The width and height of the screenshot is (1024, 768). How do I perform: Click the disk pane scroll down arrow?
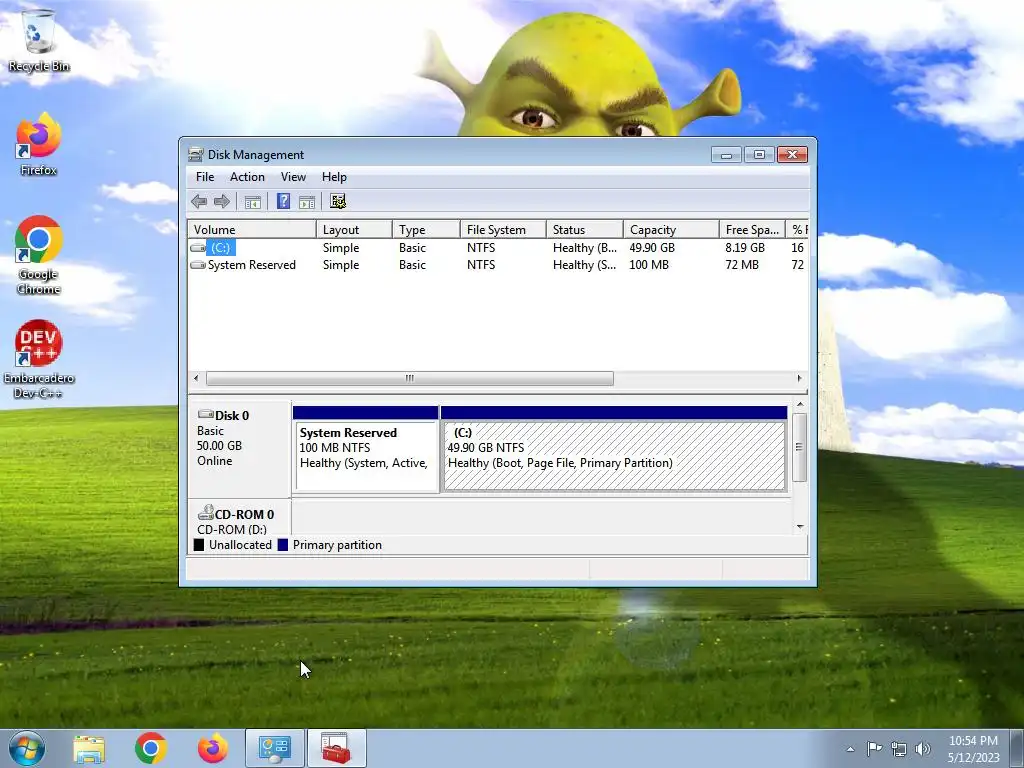point(800,526)
